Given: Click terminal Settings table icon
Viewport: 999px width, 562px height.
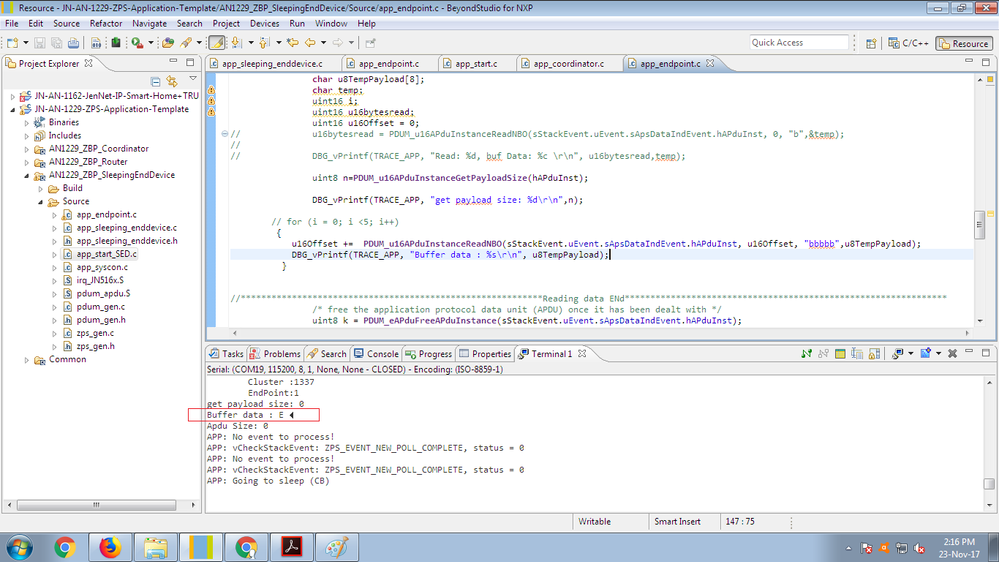Looking at the screenshot, I should point(840,354).
